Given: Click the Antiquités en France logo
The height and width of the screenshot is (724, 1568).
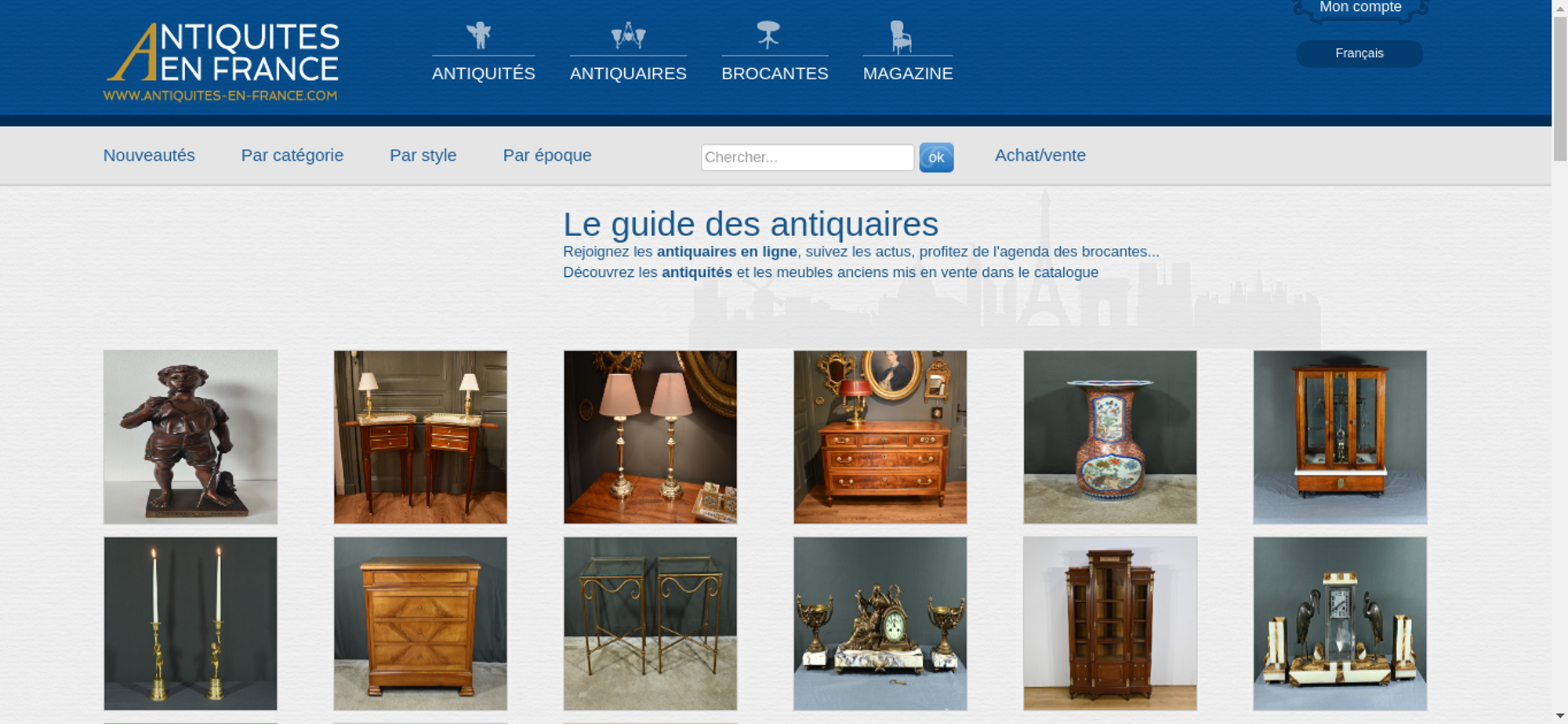Looking at the screenshot, I should point(222,62).
